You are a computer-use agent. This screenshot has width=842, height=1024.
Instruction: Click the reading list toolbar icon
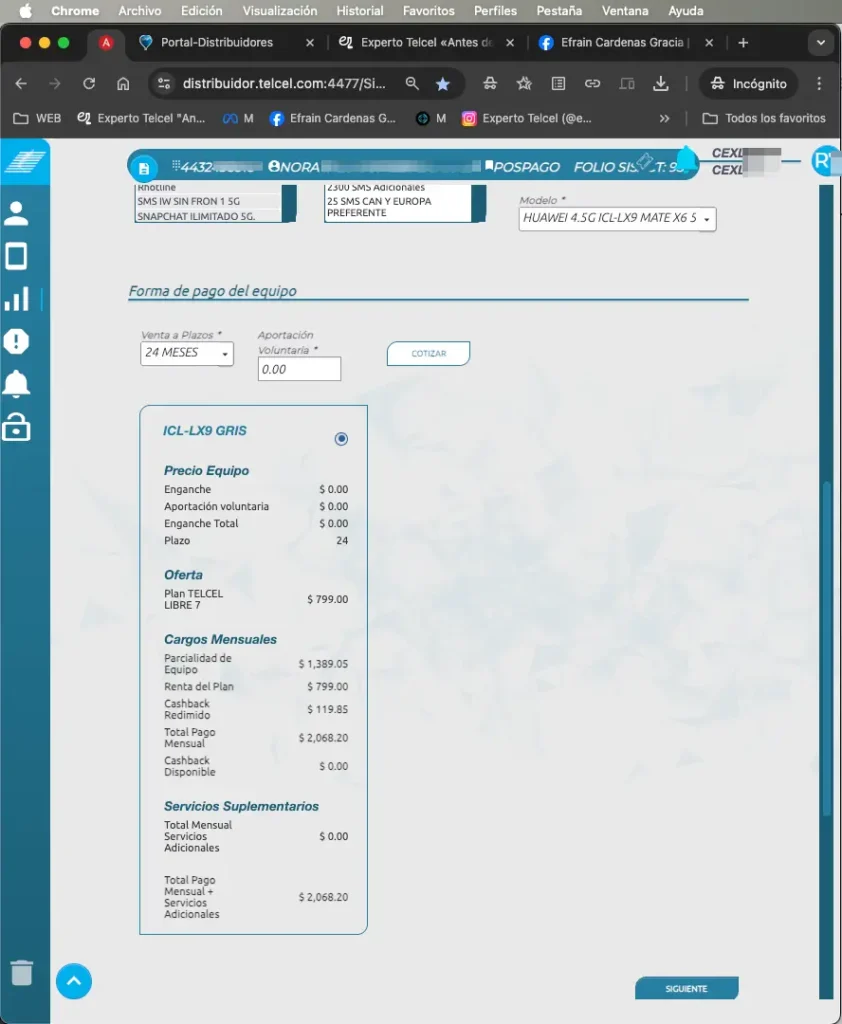coord(558,84)
